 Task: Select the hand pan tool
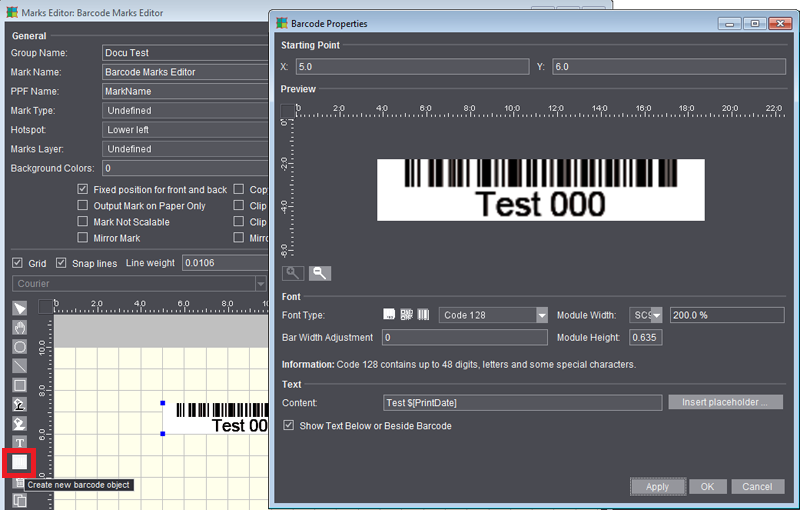tap(19, 327)
